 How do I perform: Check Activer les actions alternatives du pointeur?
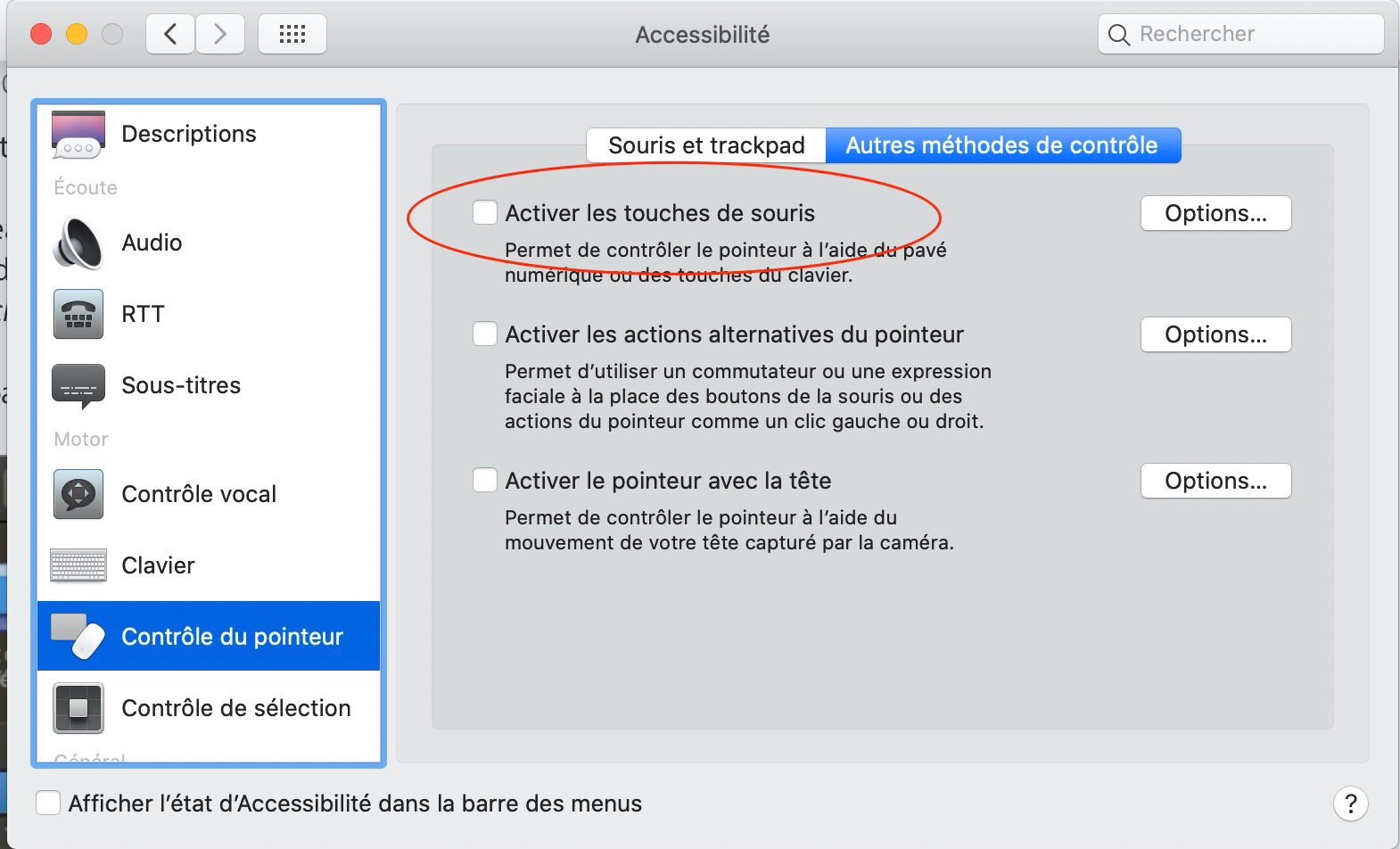tap(485, 334)
